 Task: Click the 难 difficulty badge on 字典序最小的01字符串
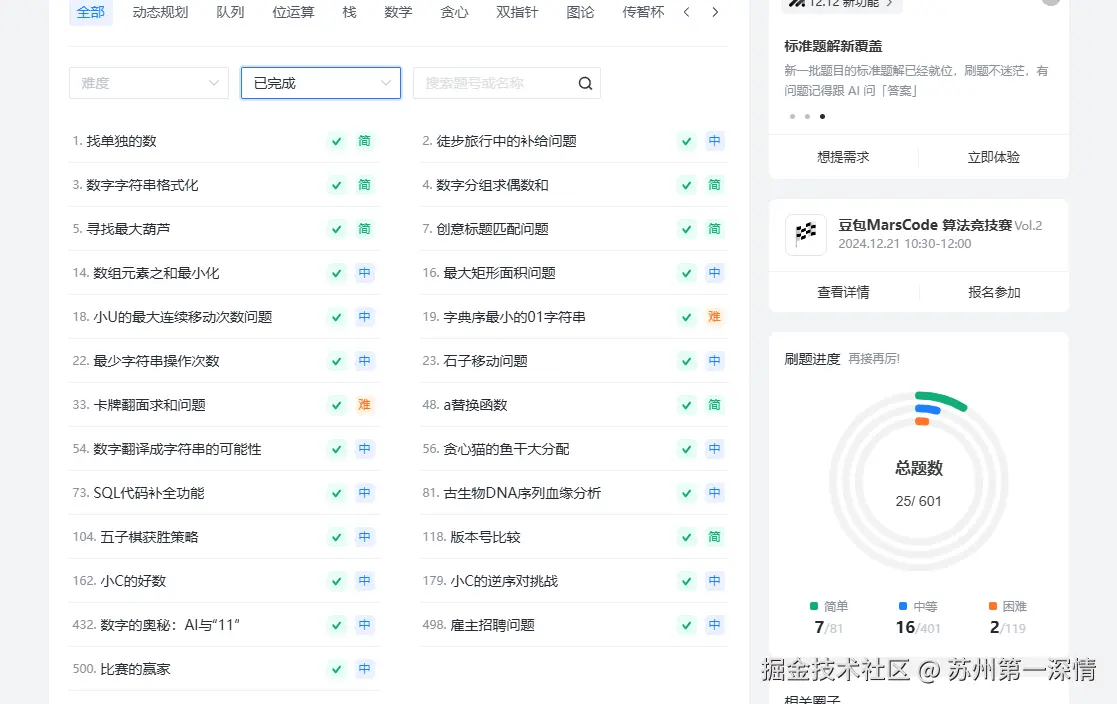(x=714, y=316)
